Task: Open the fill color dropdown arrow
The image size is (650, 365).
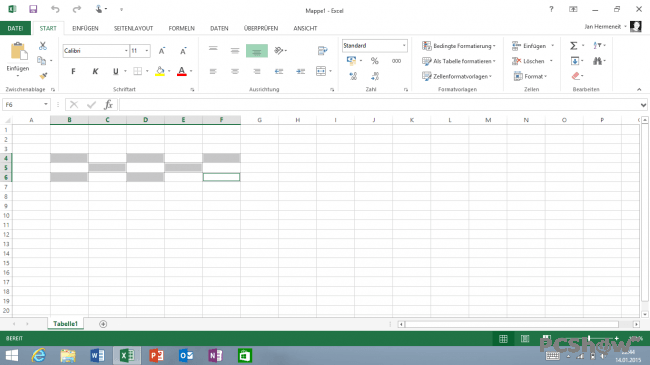Action: click(x=169, y=71)
